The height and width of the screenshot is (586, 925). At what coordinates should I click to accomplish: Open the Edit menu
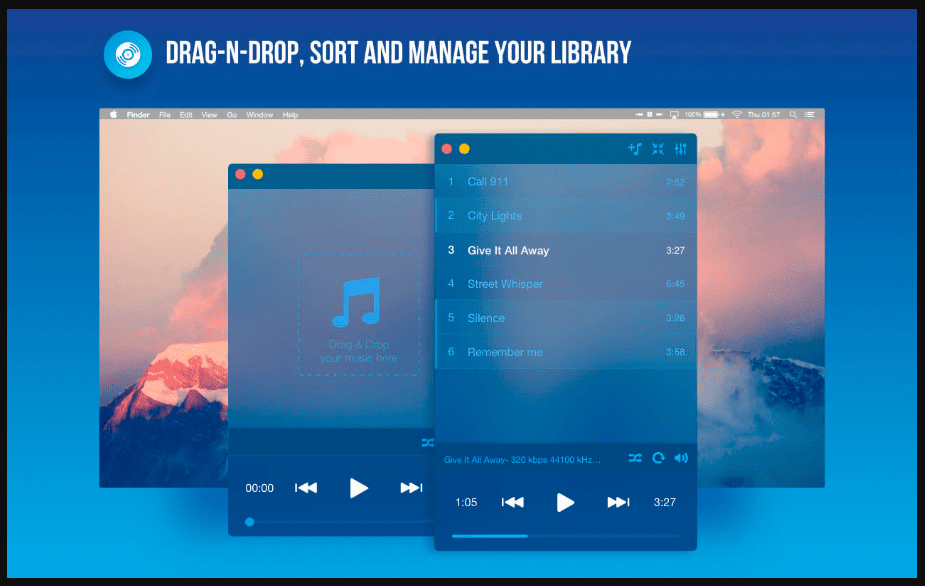(x=186, y=114)
